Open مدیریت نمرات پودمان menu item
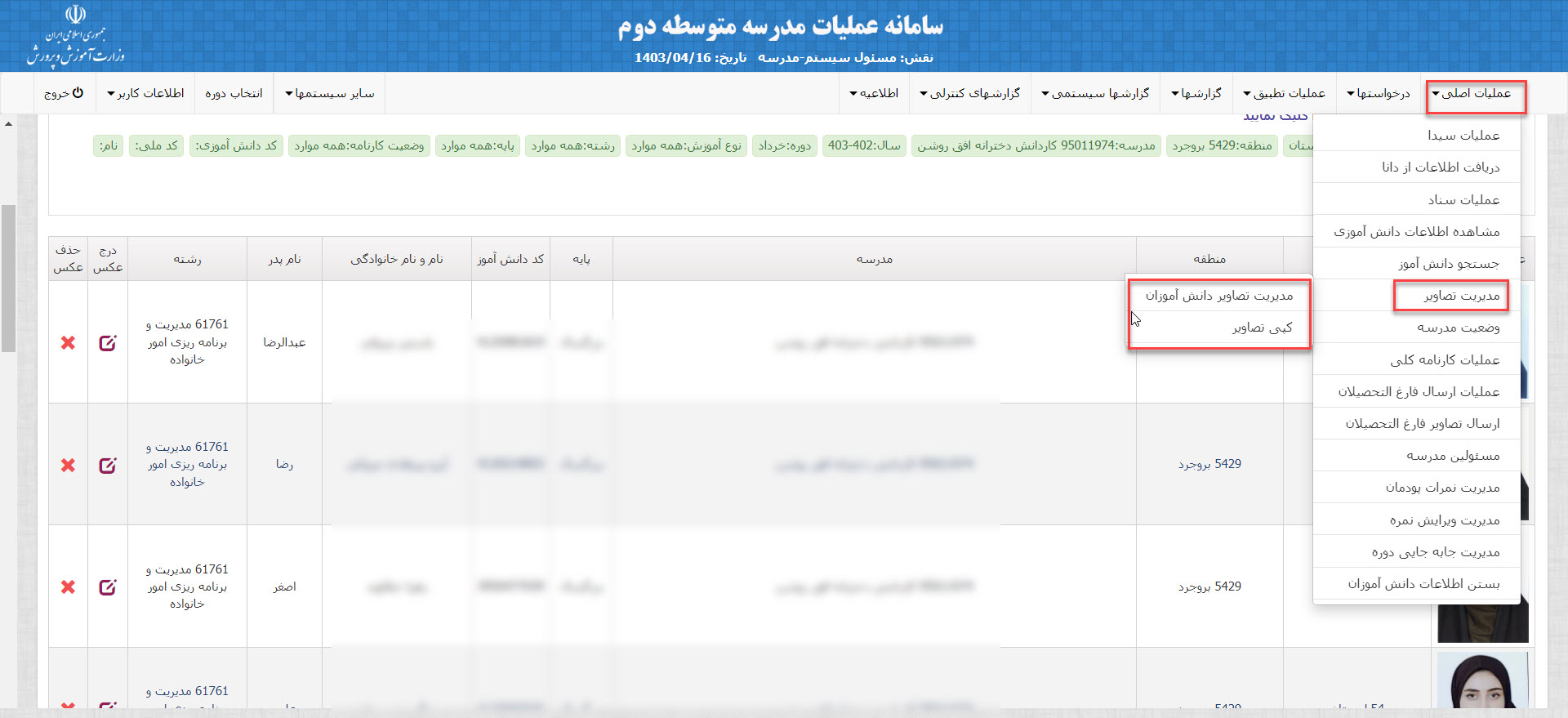The width and height of the screenshot is (1568, 718). [1442, 488]
